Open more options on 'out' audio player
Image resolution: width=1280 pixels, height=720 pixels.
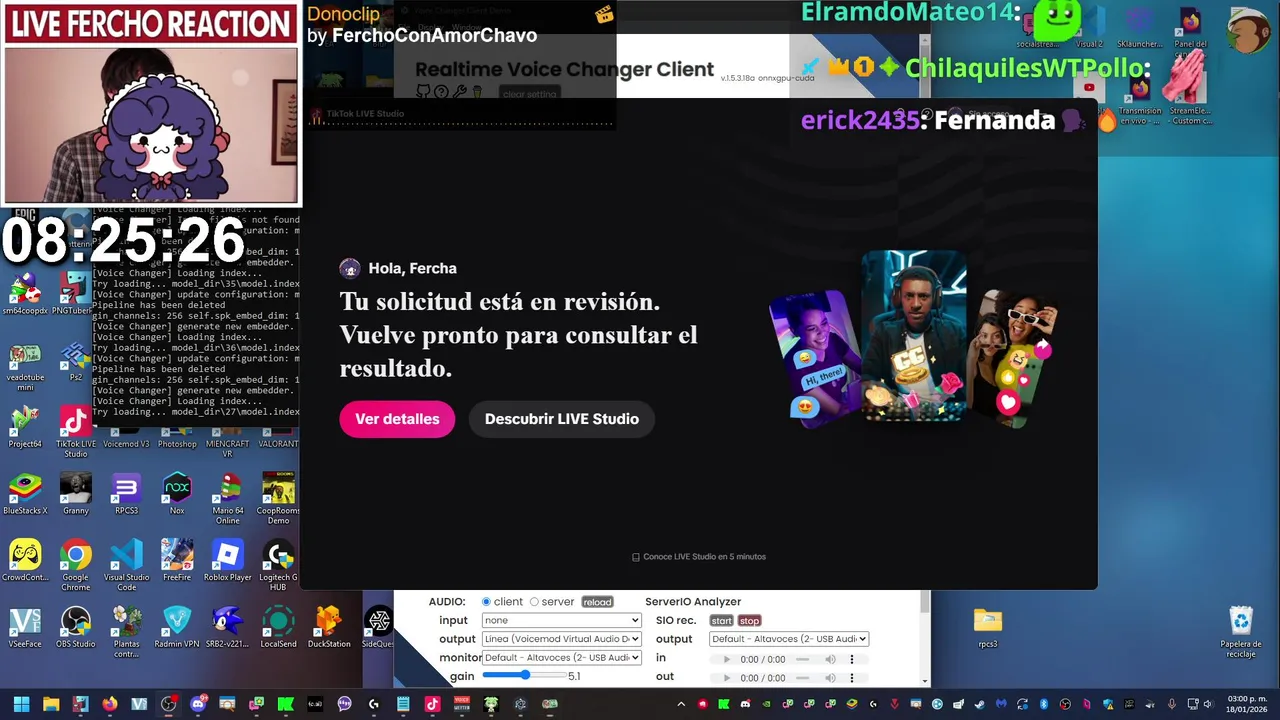coord(852,678)
